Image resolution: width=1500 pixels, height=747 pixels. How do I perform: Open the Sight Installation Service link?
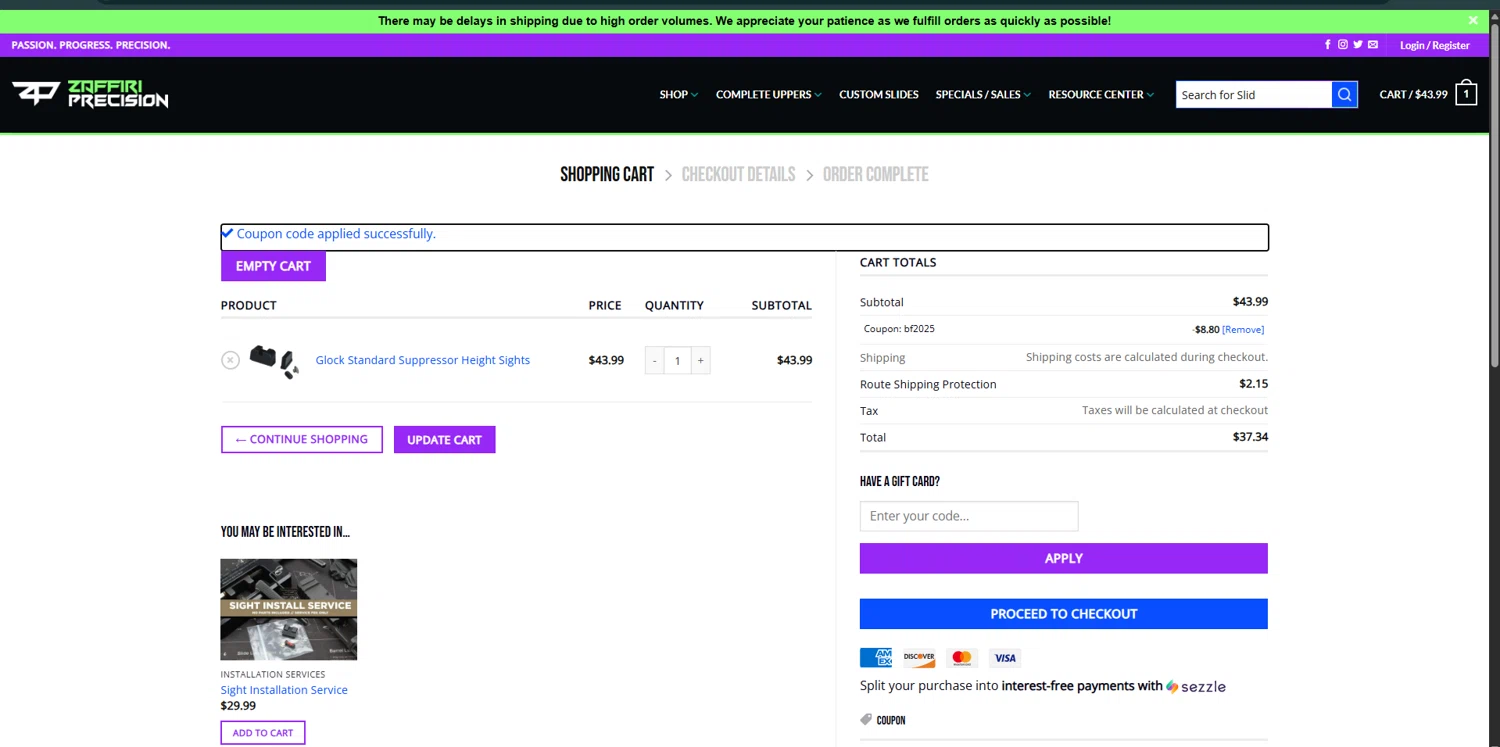[284, 690]
